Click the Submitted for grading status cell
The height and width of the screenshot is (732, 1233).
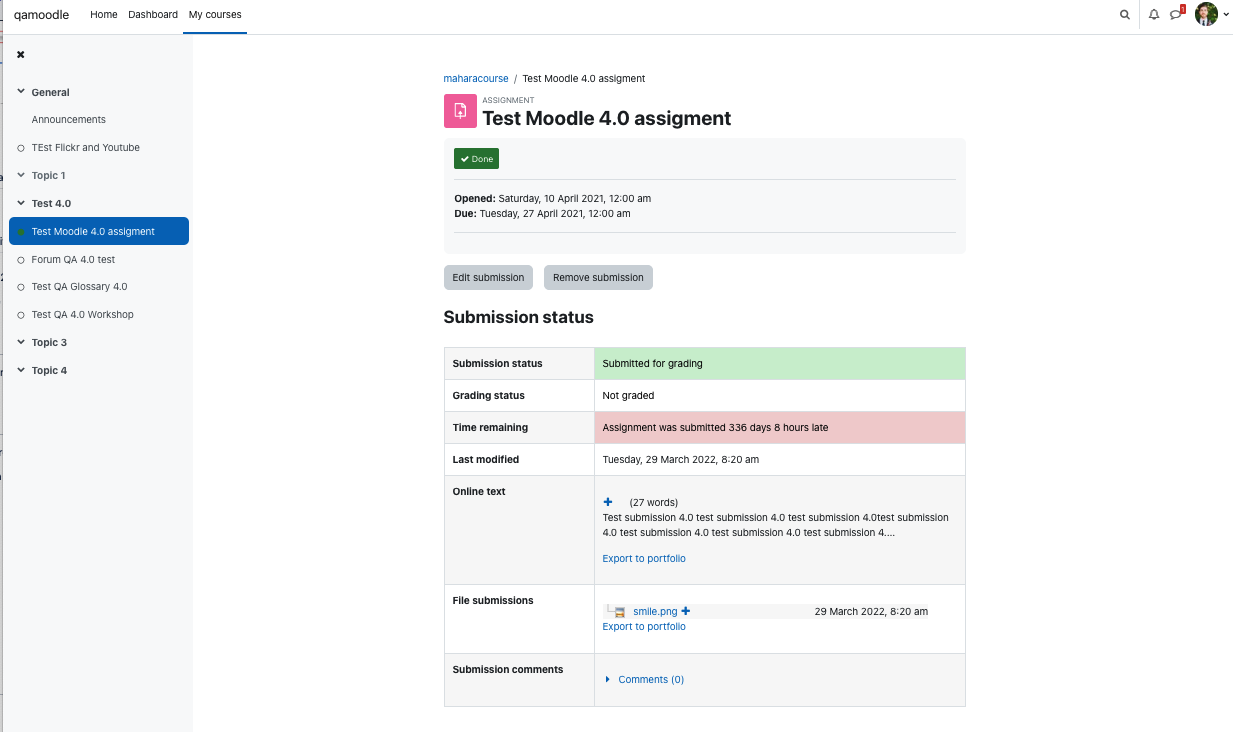(x=780, y=364)
